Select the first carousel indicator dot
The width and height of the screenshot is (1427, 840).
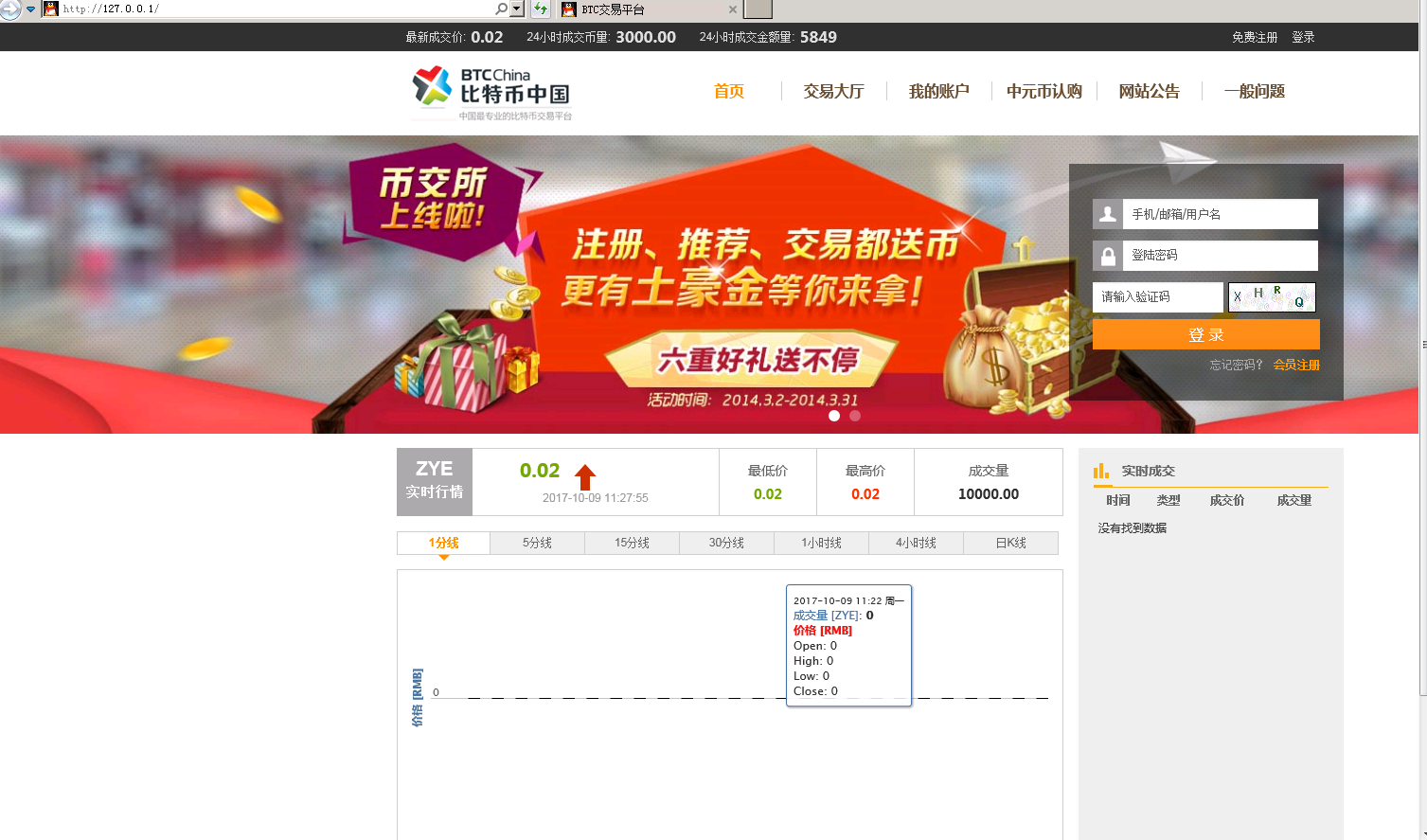(833, 416)
